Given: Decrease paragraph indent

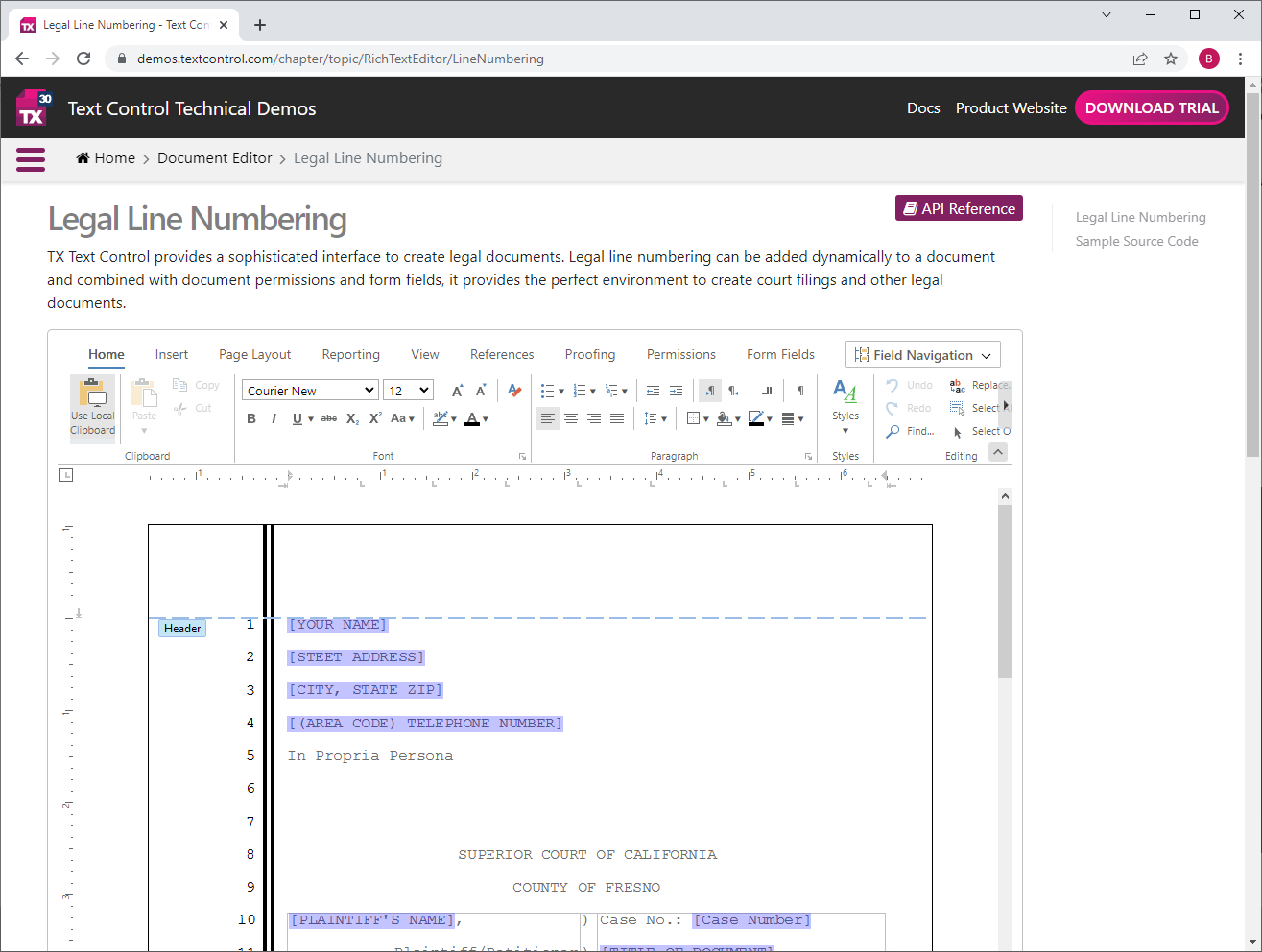Looking at the screenshot, I should point(653,391).
